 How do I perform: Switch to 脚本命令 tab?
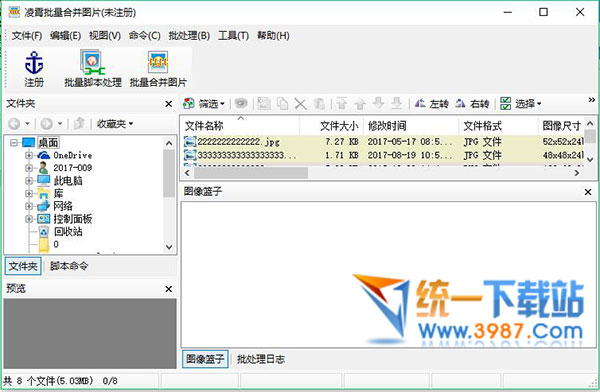pyautogui.click(x=69, y=266)
